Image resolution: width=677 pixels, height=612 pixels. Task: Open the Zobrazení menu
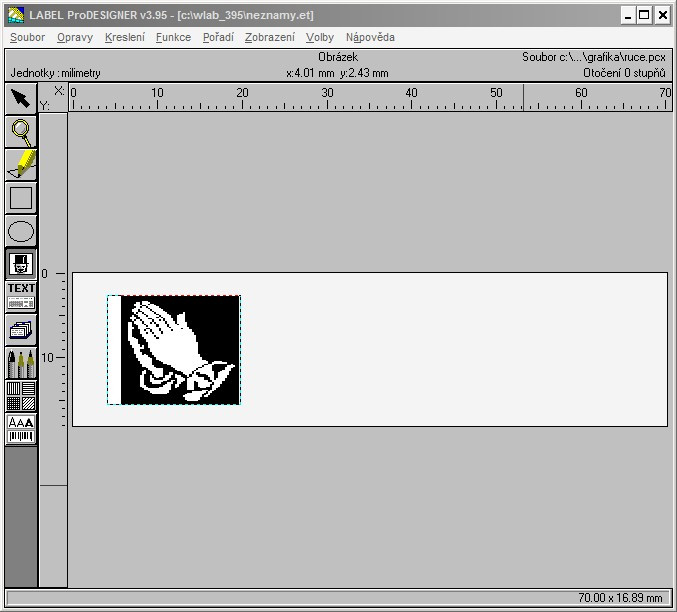pyautogui.click(x=270, y=38)
